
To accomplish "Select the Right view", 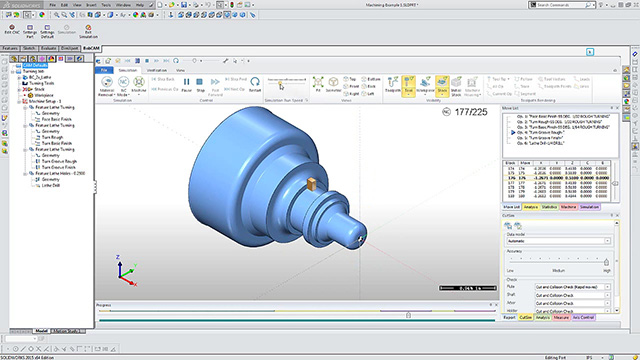I will pos(351,94).
